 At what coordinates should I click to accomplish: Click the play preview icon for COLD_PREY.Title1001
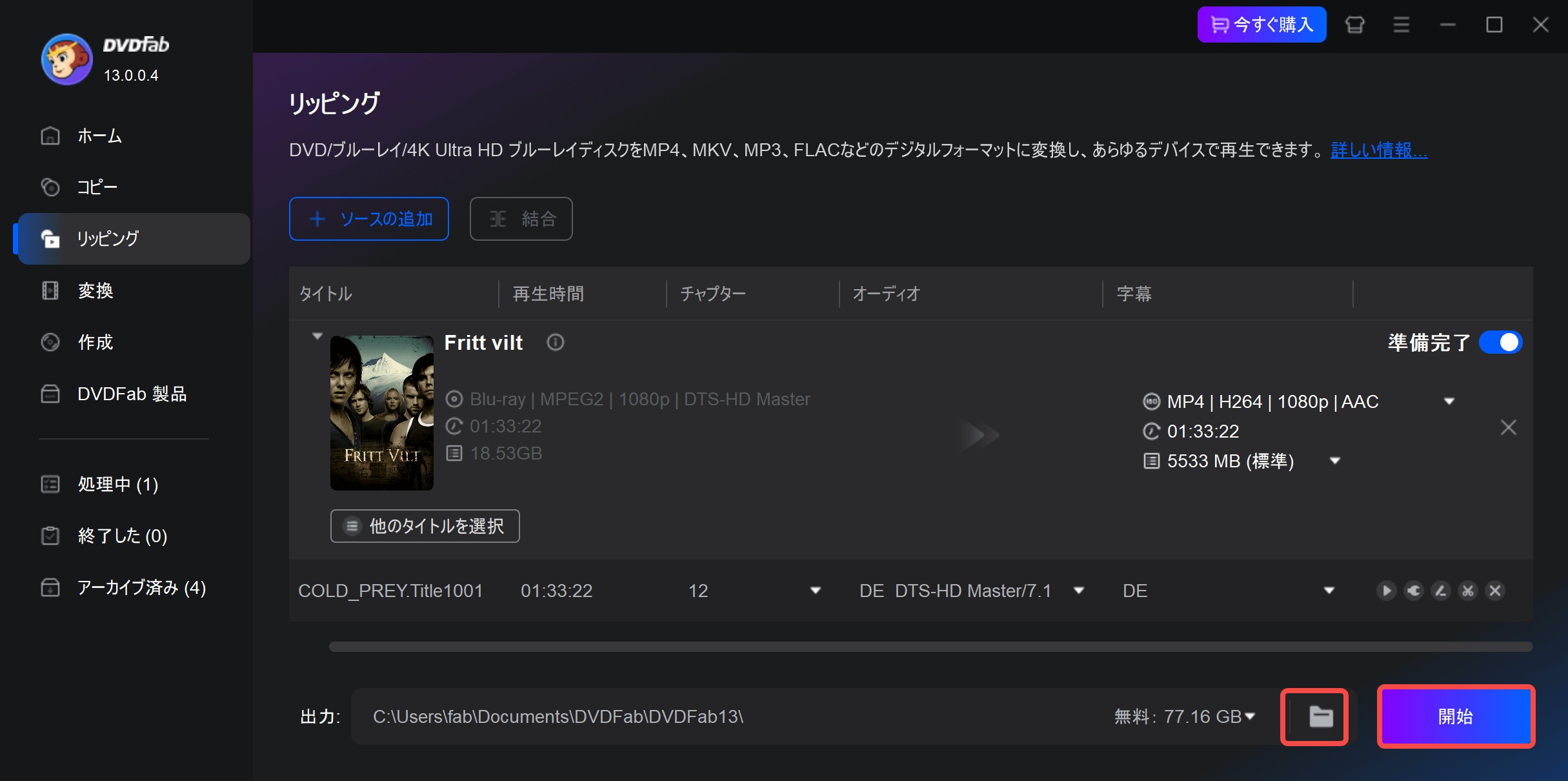coord(1386,591)
